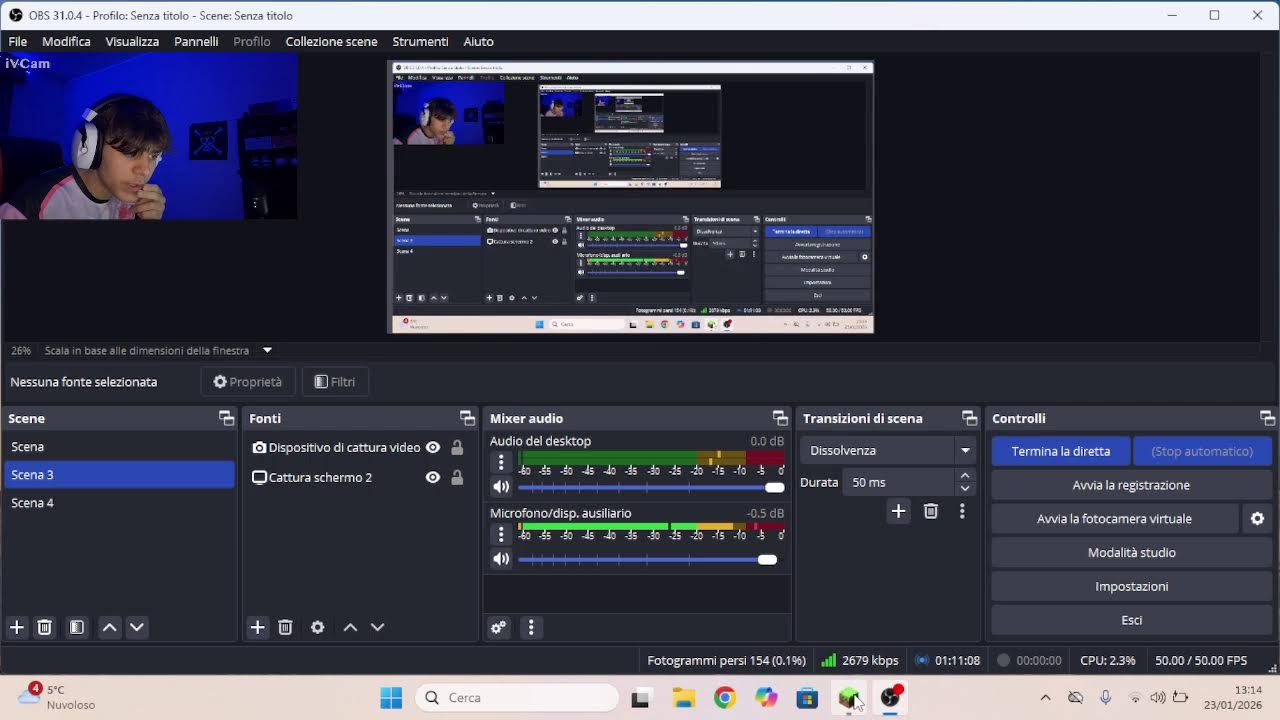The height and width of the screenshot is (720, 1280).
Task: Remove selected source with Fonti trash icon
Action: 285,627
